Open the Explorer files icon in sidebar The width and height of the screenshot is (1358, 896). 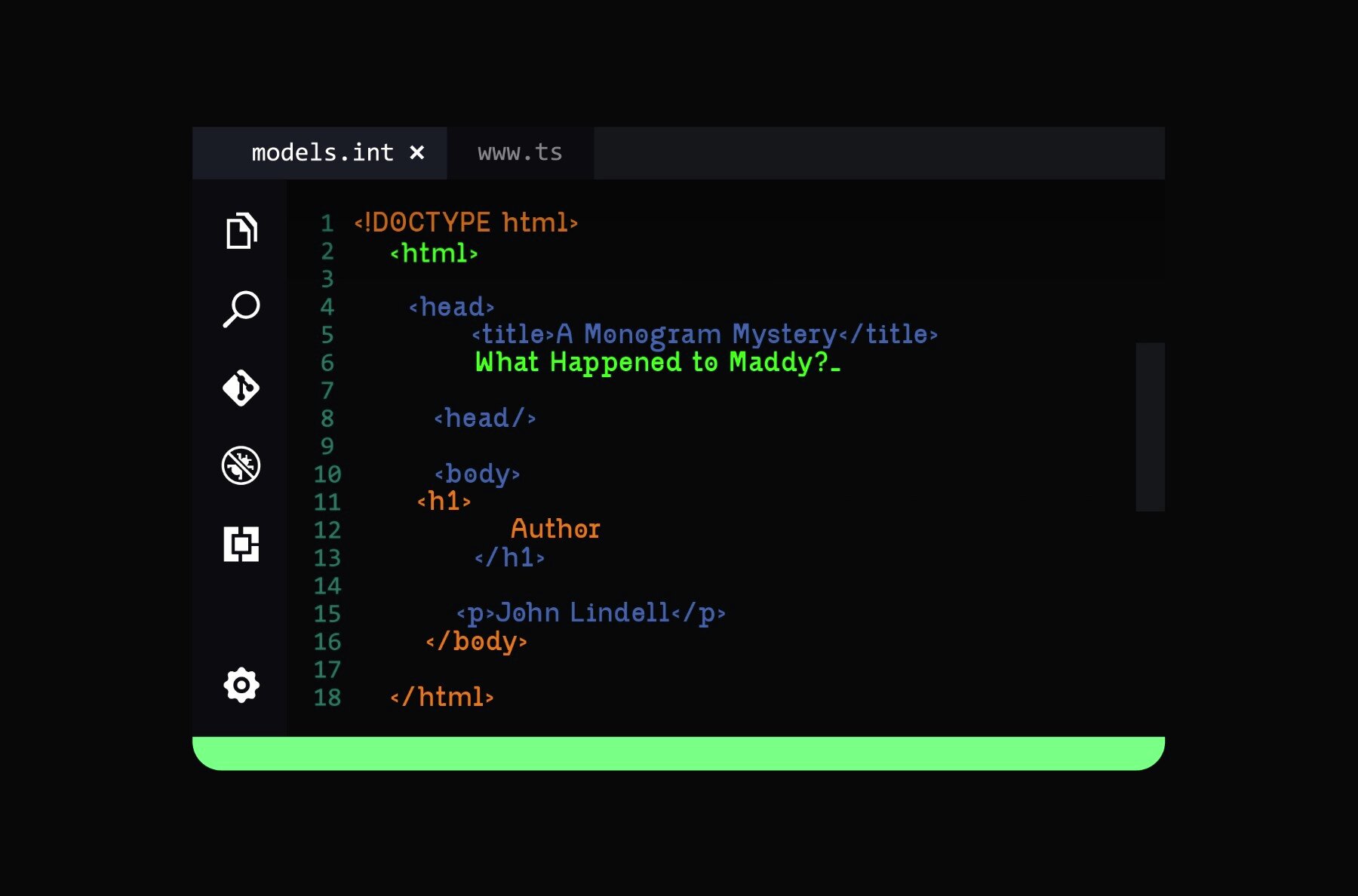241,231
